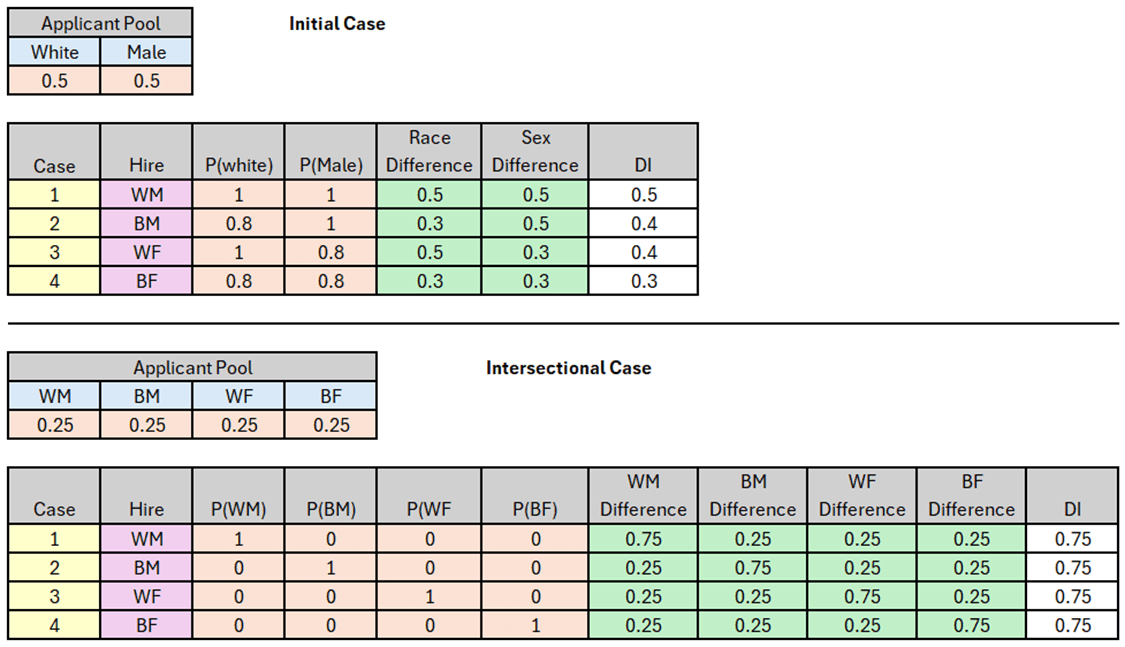This screenshot has height=647, width=1125.
Task: Select the 0.5 DI cell in Initial Case table
Action: click(643, 194)
